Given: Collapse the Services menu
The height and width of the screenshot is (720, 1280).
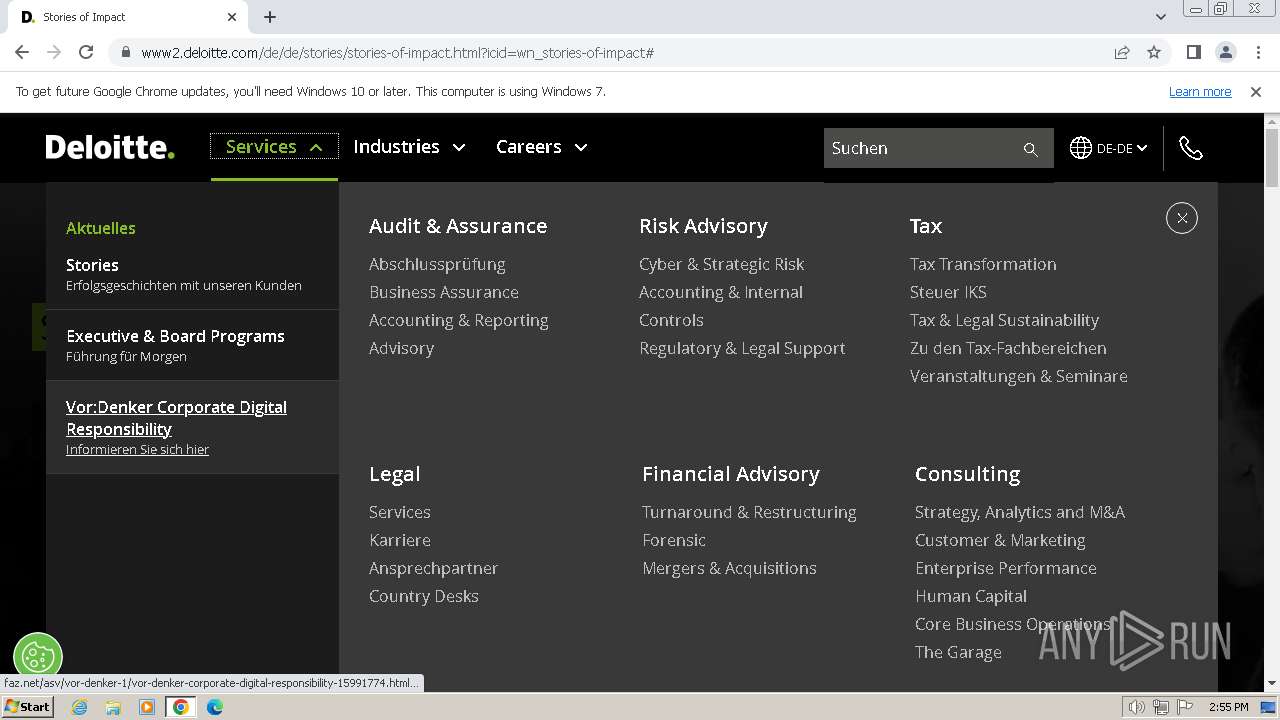Looking at the screenshot, I should click(274, 146).
